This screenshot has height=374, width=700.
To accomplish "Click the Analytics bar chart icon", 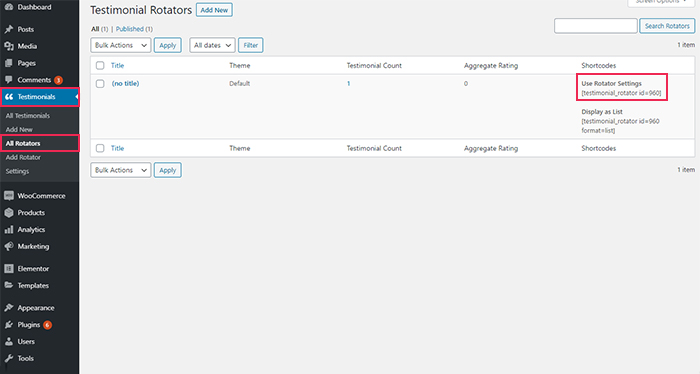I will [x=8, y=229].
